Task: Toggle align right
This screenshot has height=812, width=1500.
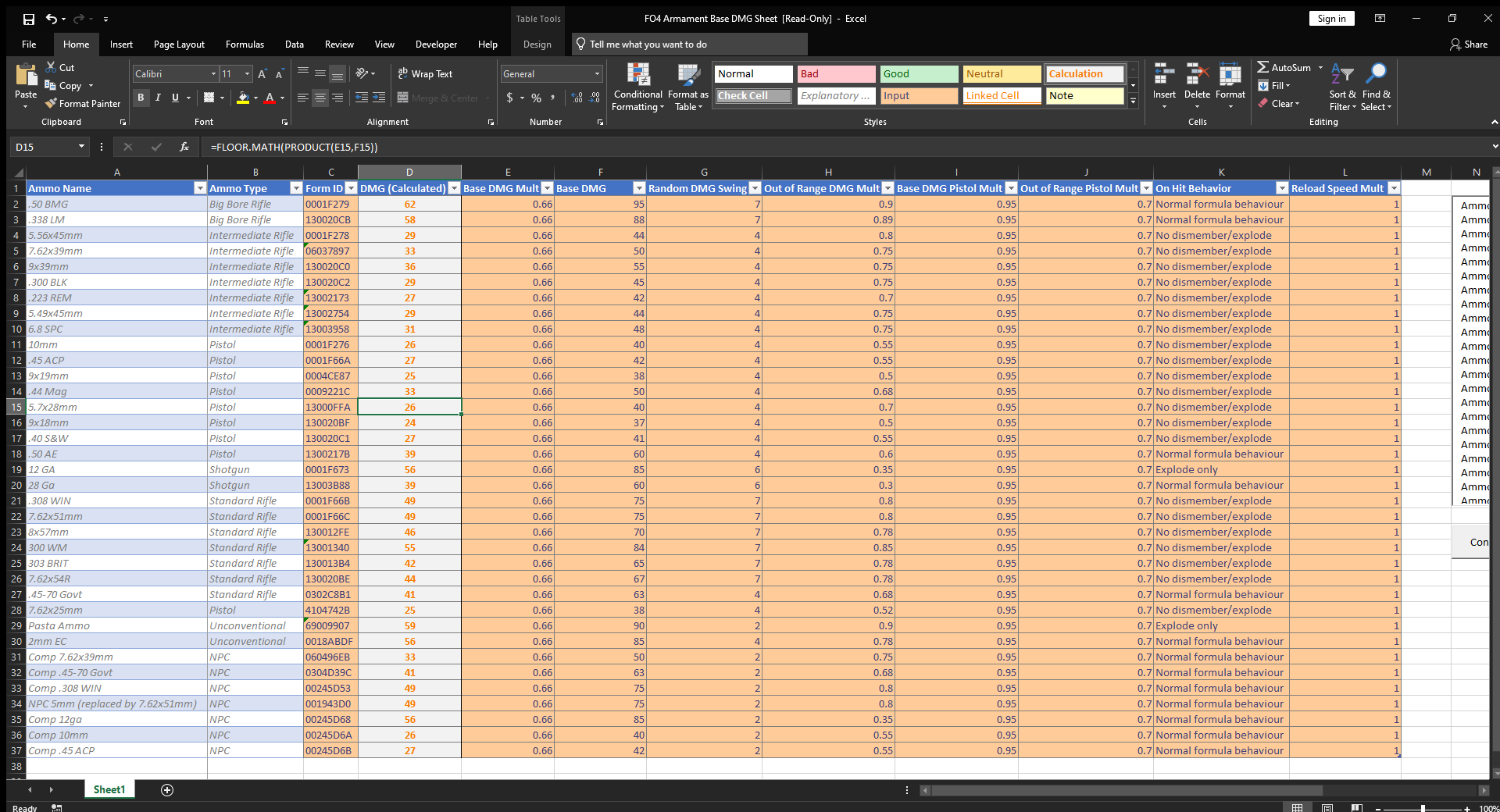Action: point(337,98)
